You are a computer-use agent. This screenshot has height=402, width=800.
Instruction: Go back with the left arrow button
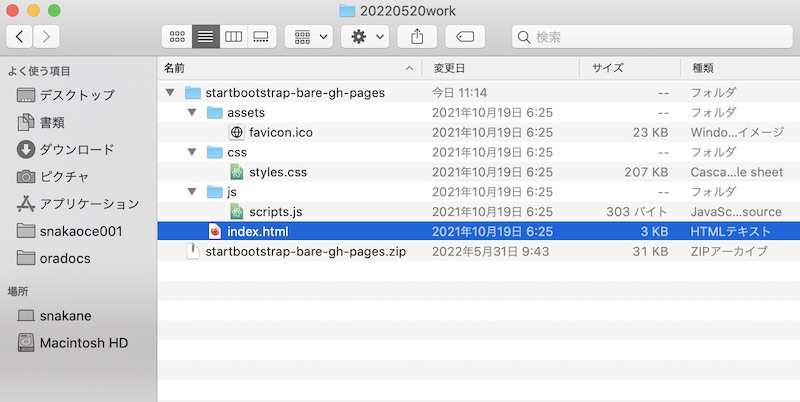20,37
